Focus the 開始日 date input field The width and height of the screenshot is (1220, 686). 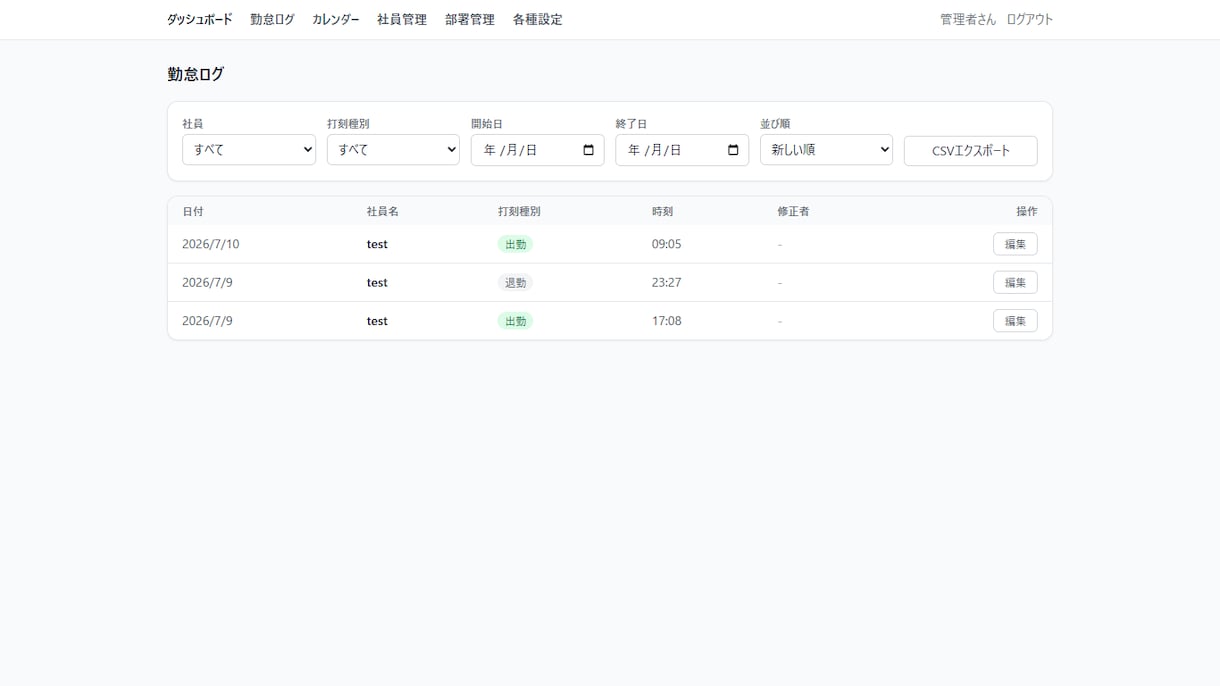click(538, 150)
